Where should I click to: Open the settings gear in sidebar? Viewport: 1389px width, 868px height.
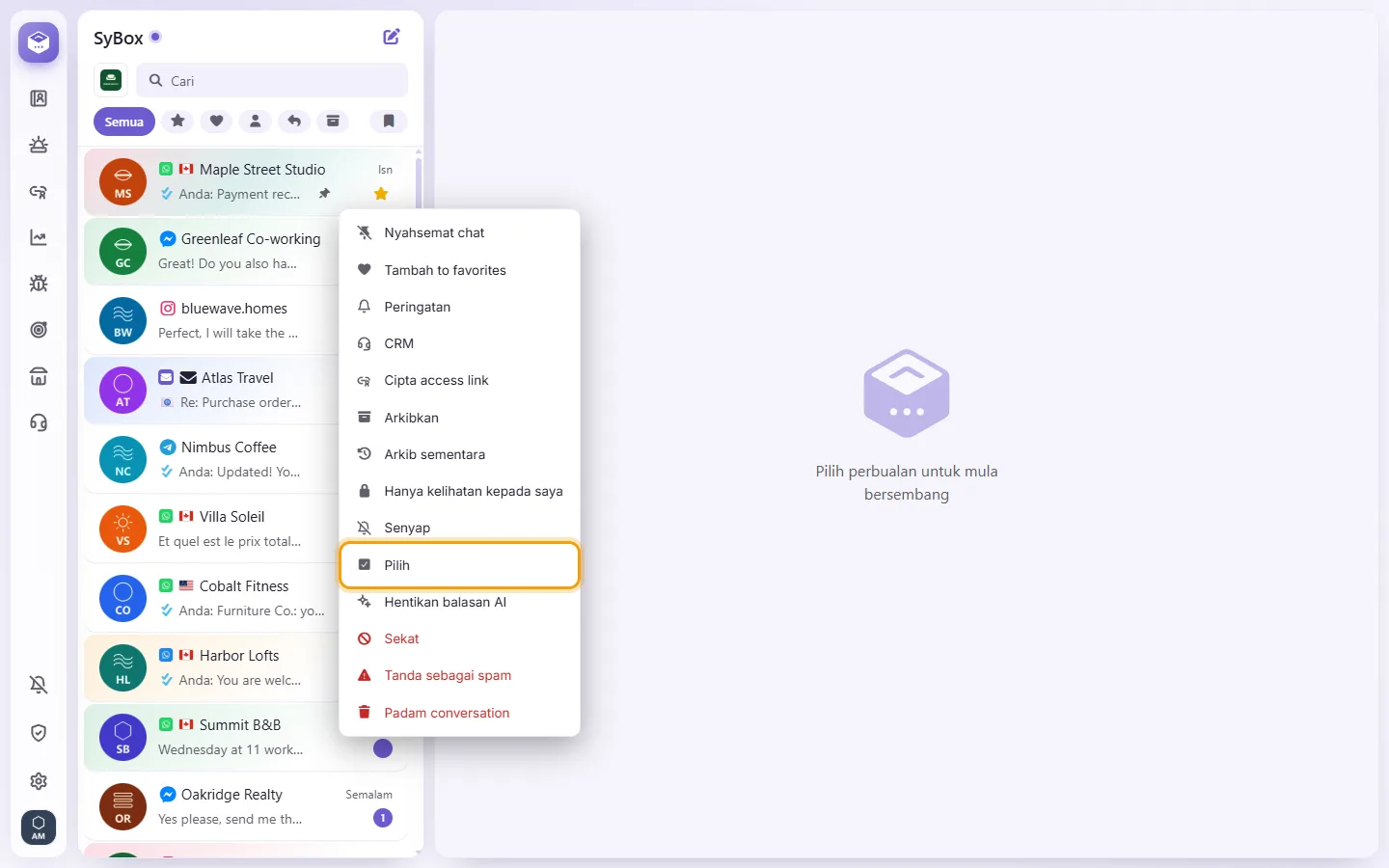pos(39,781)
